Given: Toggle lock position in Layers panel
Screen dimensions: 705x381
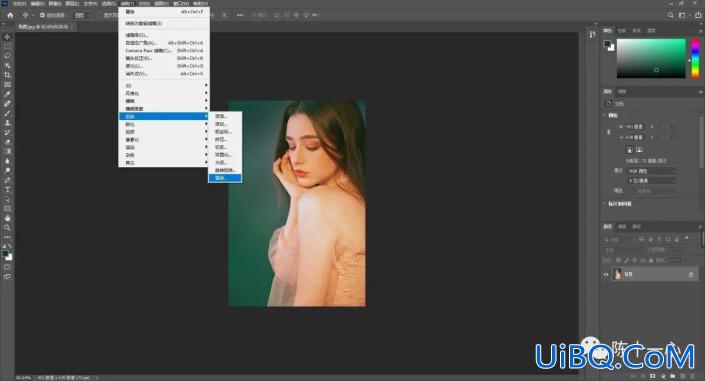Looking at the screenshot, I should 635,260.
